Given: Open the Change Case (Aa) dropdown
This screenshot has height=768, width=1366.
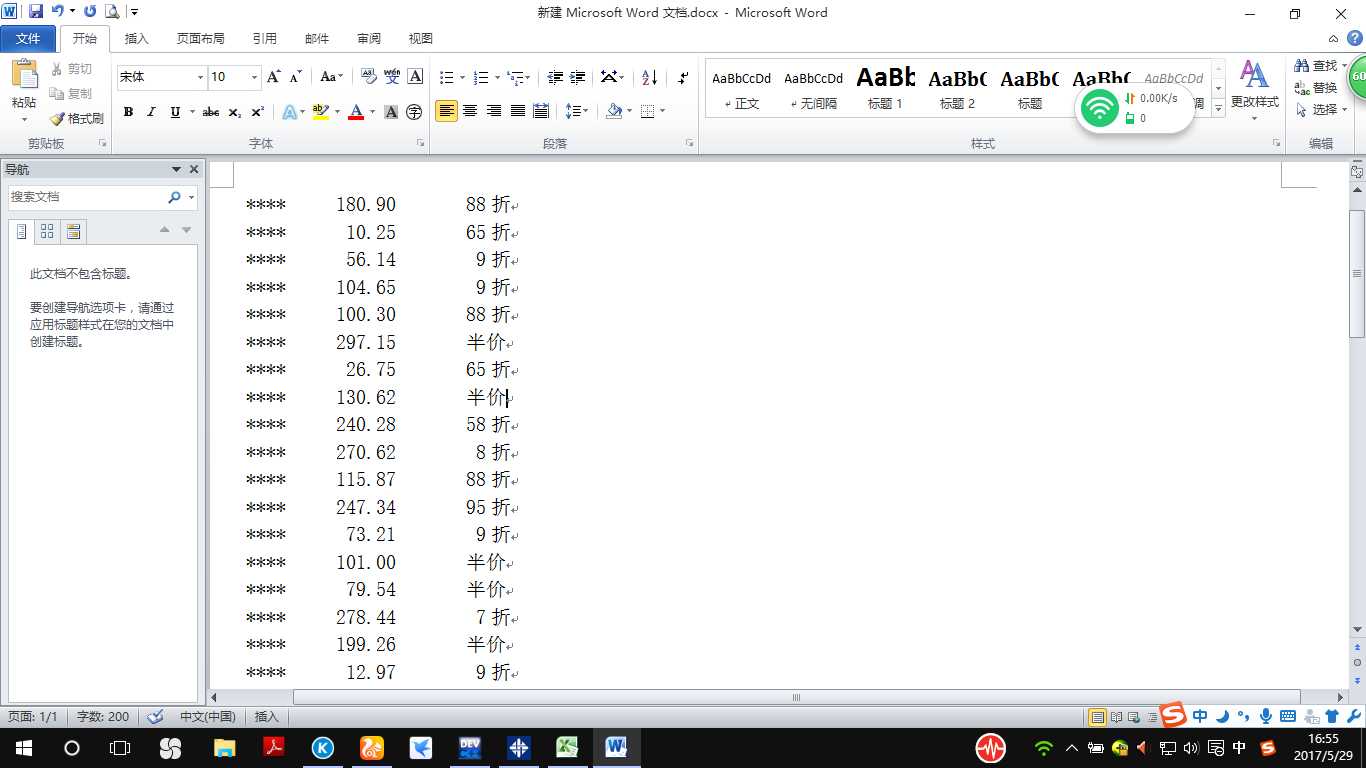Looking at the screenshot, I should coord(332,77).
